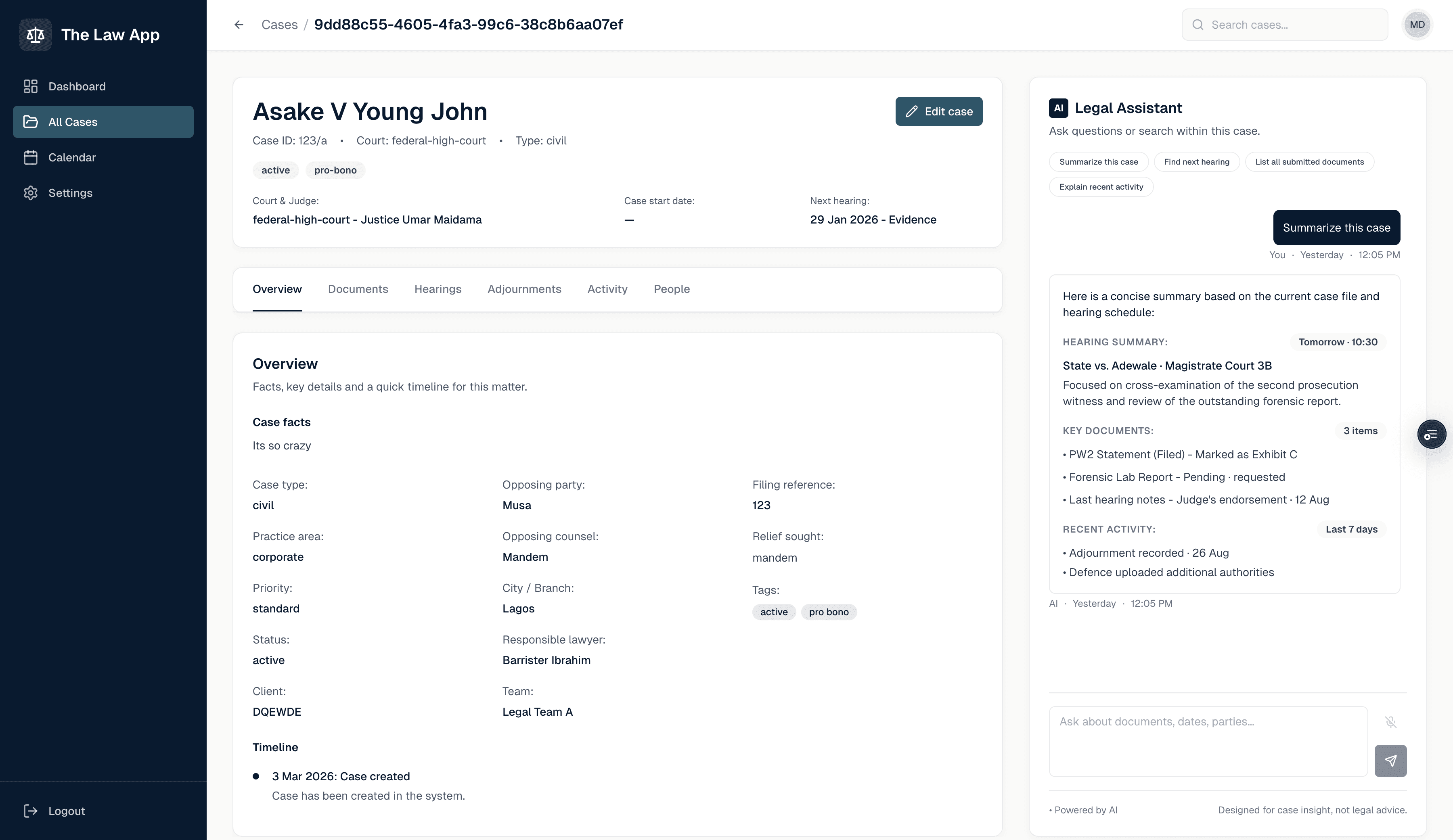This screenshot has height=840, width=1453.
Task: Click the back arrow icon
Action: pos(239,25)
